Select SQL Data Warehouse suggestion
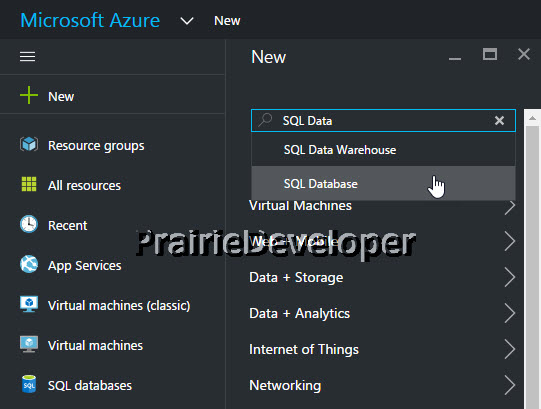The height and width of the screenshot is (409, 541). 383,150
